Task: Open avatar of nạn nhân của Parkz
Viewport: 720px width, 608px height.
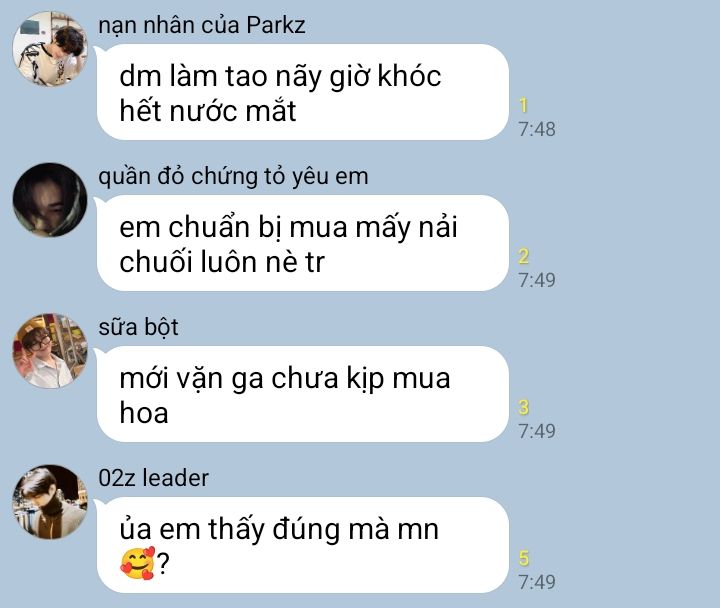Action: pyautogui.click(x=50, y=49)
